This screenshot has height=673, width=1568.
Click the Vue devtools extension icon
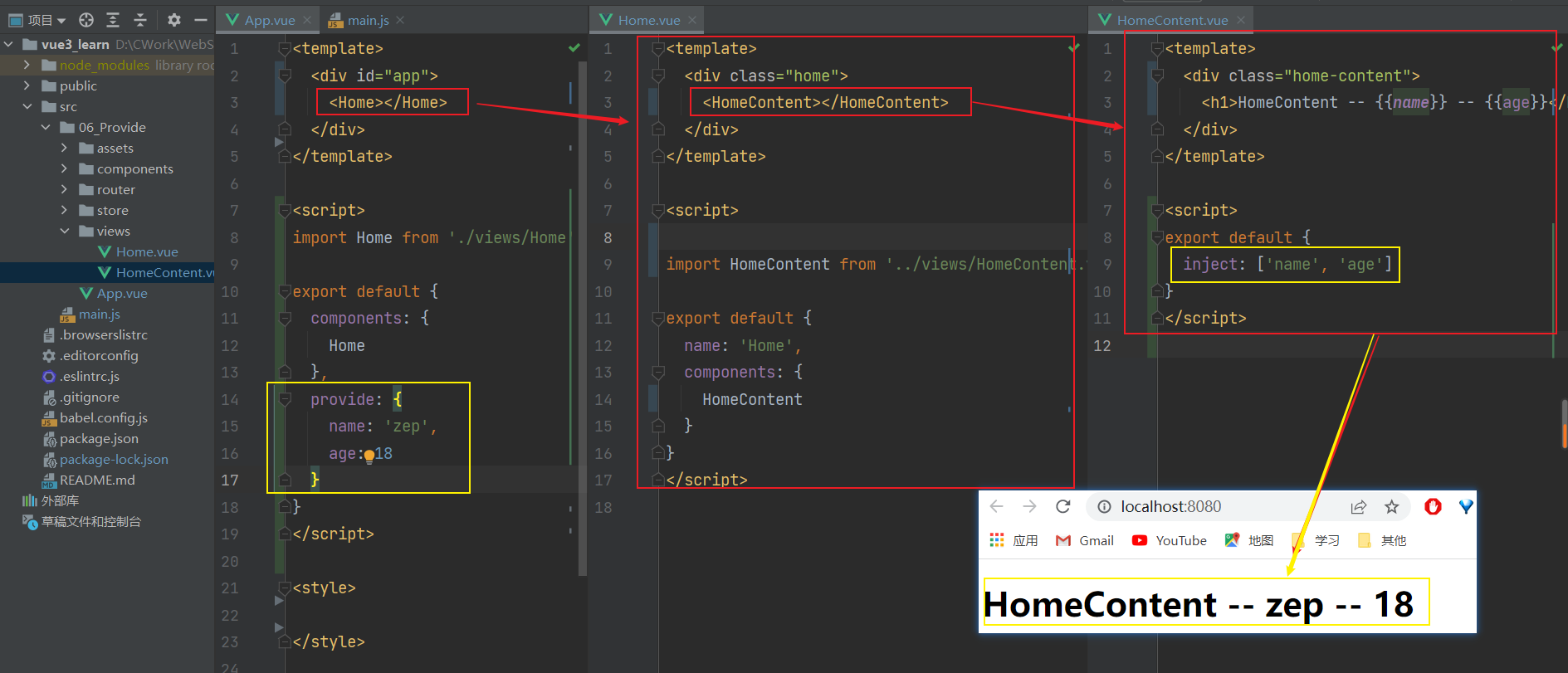click(1466, 506)
